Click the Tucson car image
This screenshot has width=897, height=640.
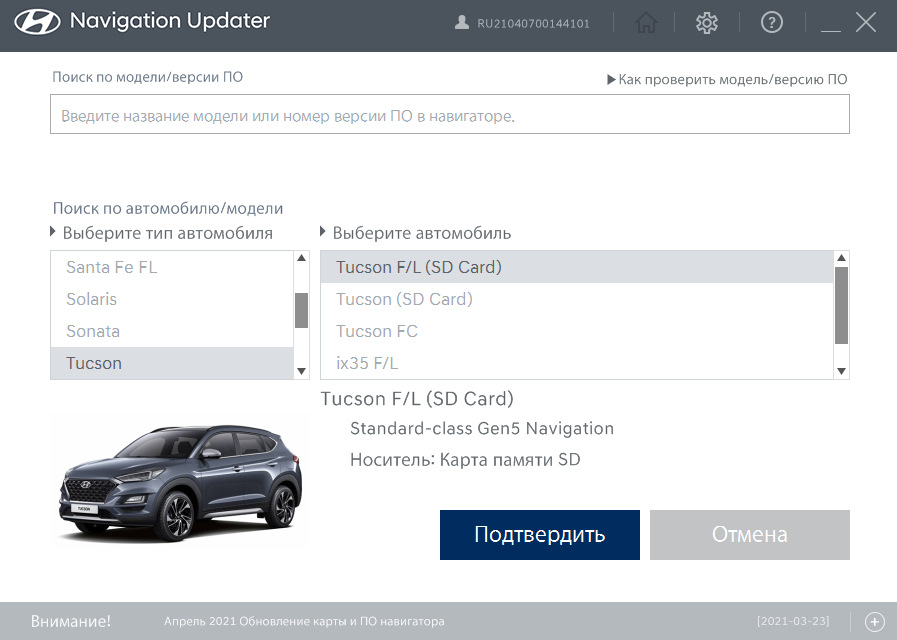180,482
